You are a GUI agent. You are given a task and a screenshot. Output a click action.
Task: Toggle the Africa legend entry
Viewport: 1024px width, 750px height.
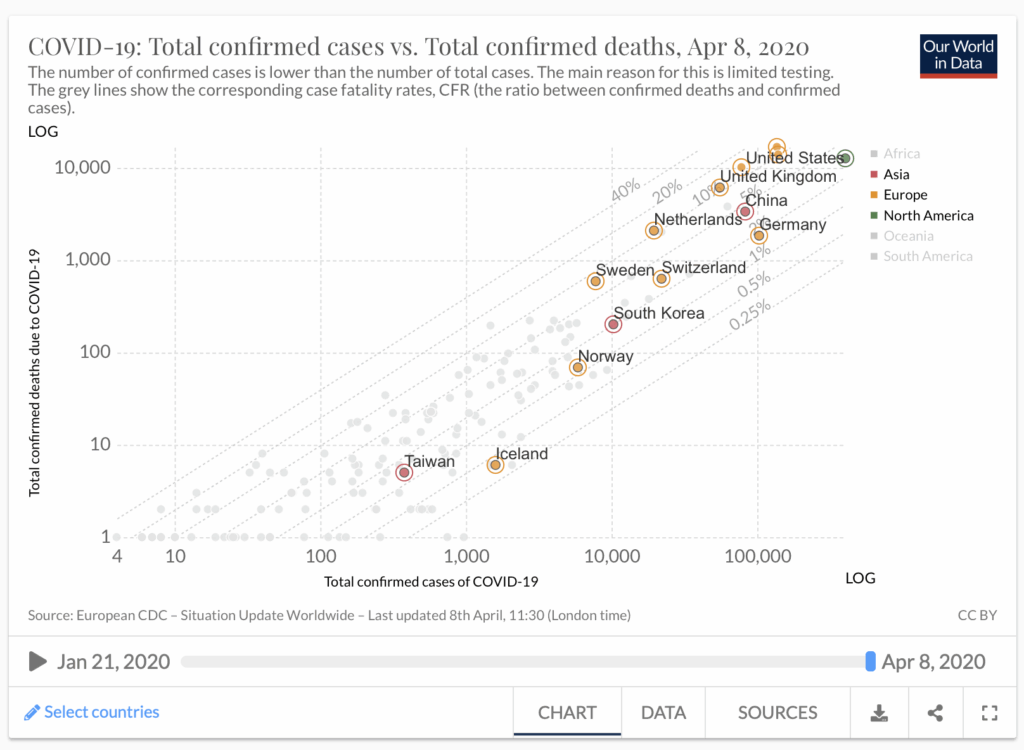pos(901,154)
